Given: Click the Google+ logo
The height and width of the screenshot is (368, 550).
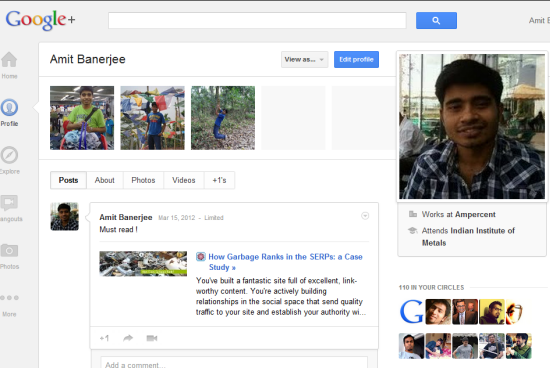Looking at the screenshot, I should (40, 20).
